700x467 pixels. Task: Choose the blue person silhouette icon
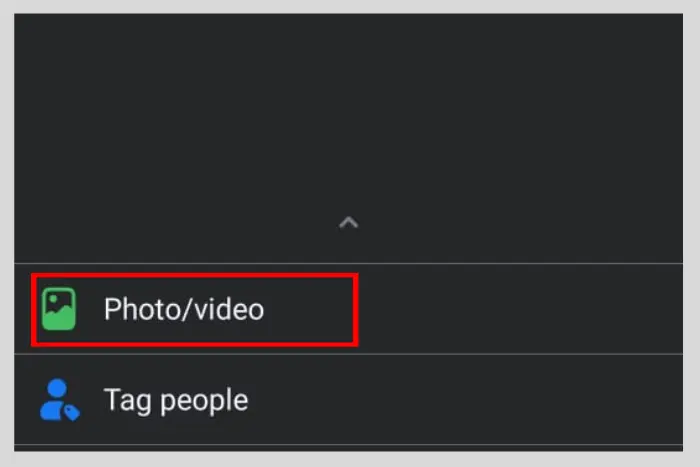(x=57, y=399)
